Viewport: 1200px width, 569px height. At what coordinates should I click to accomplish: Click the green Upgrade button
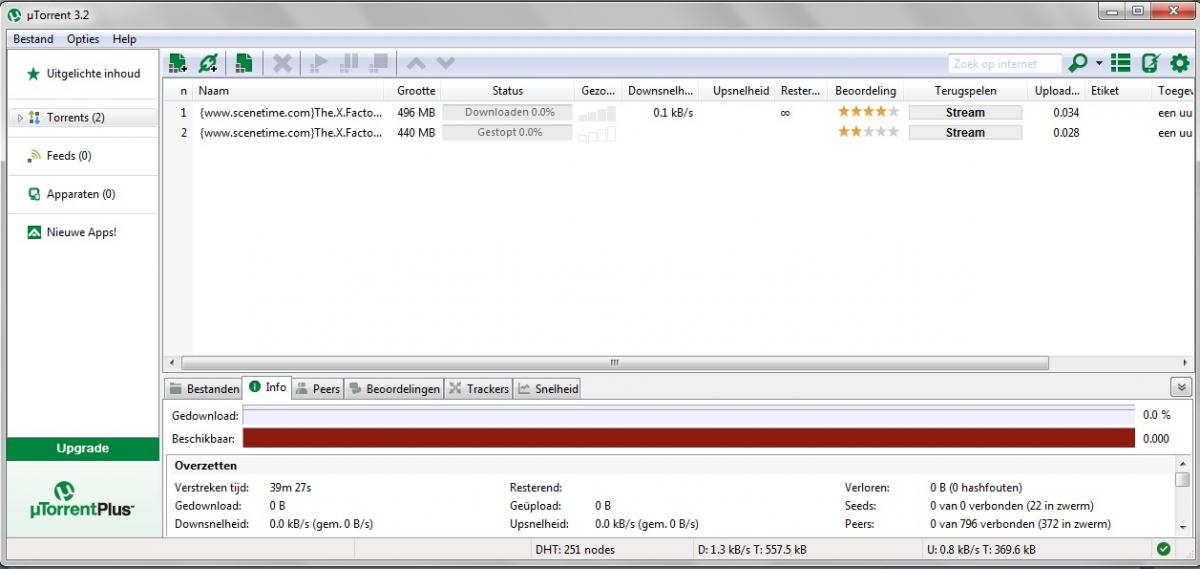pos(83,448)
